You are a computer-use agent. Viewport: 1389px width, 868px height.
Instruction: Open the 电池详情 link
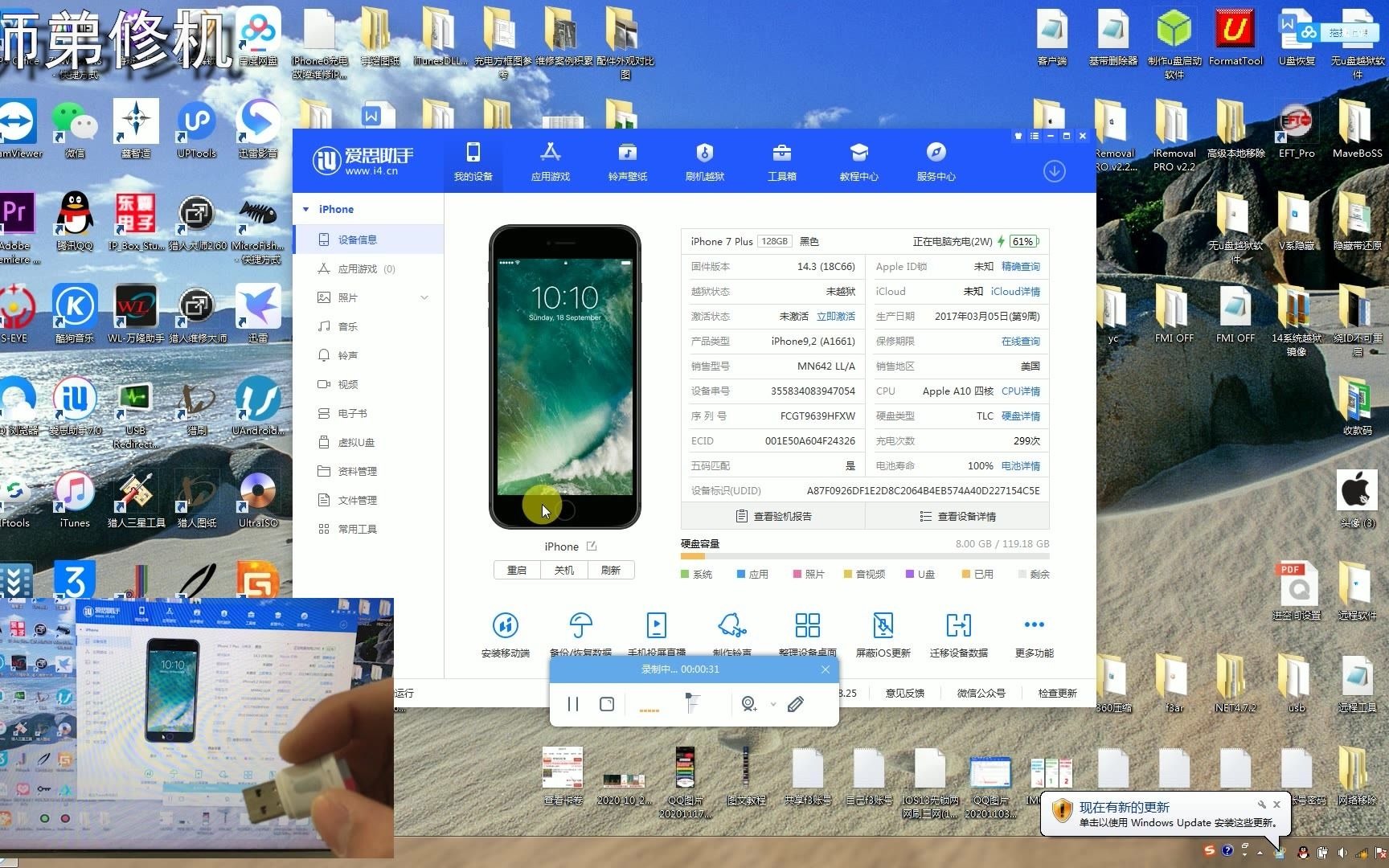tap(1021, 466)
